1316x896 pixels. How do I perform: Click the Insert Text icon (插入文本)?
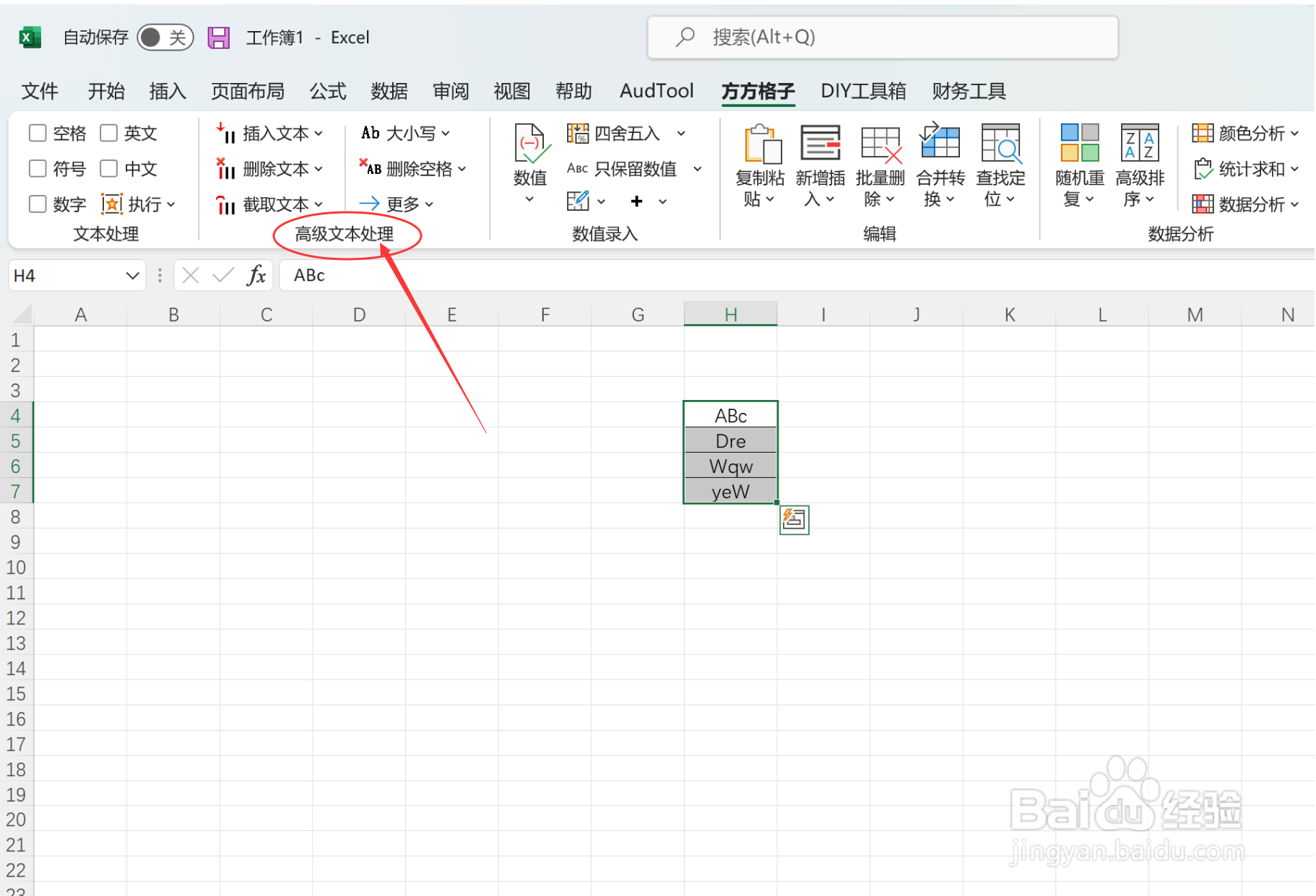coord(225,133)
